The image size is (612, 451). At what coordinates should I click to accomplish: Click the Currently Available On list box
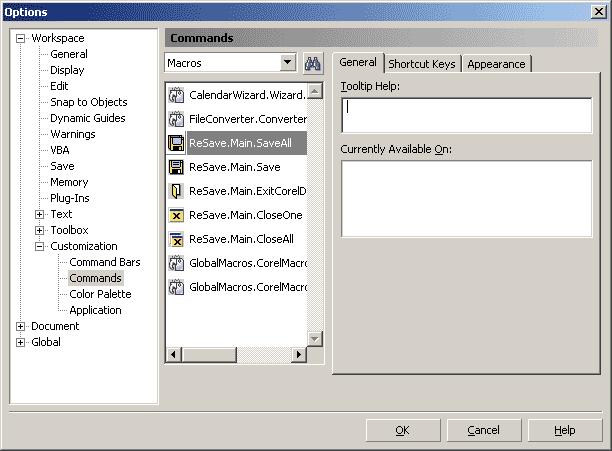tap(467, 199)
